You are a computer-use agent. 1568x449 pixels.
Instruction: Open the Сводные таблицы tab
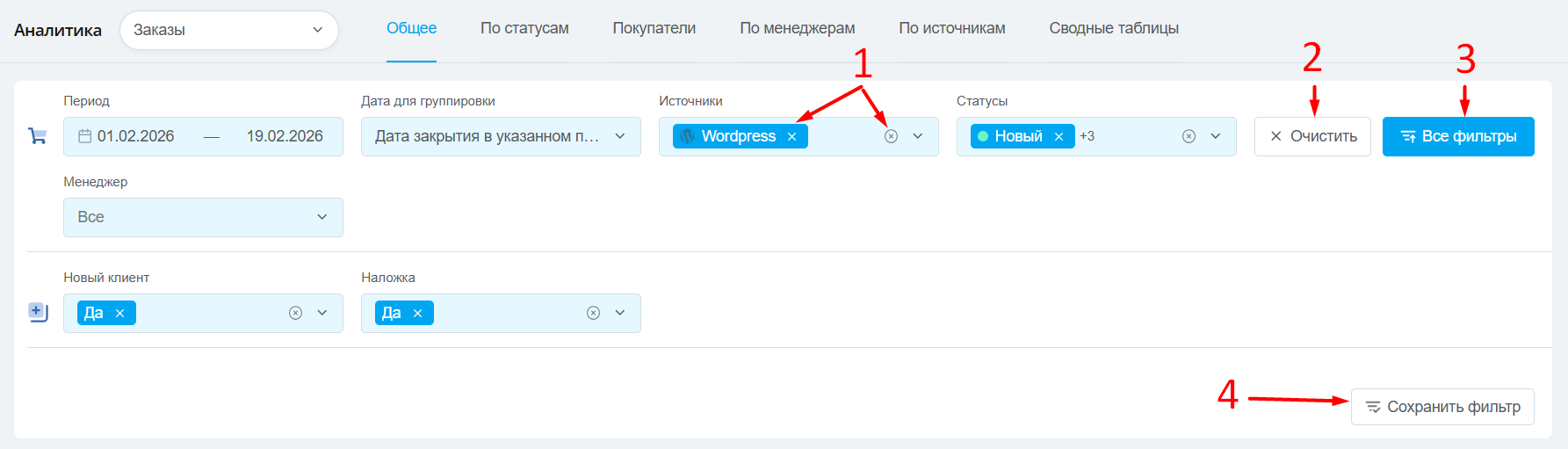point(1113,28)
